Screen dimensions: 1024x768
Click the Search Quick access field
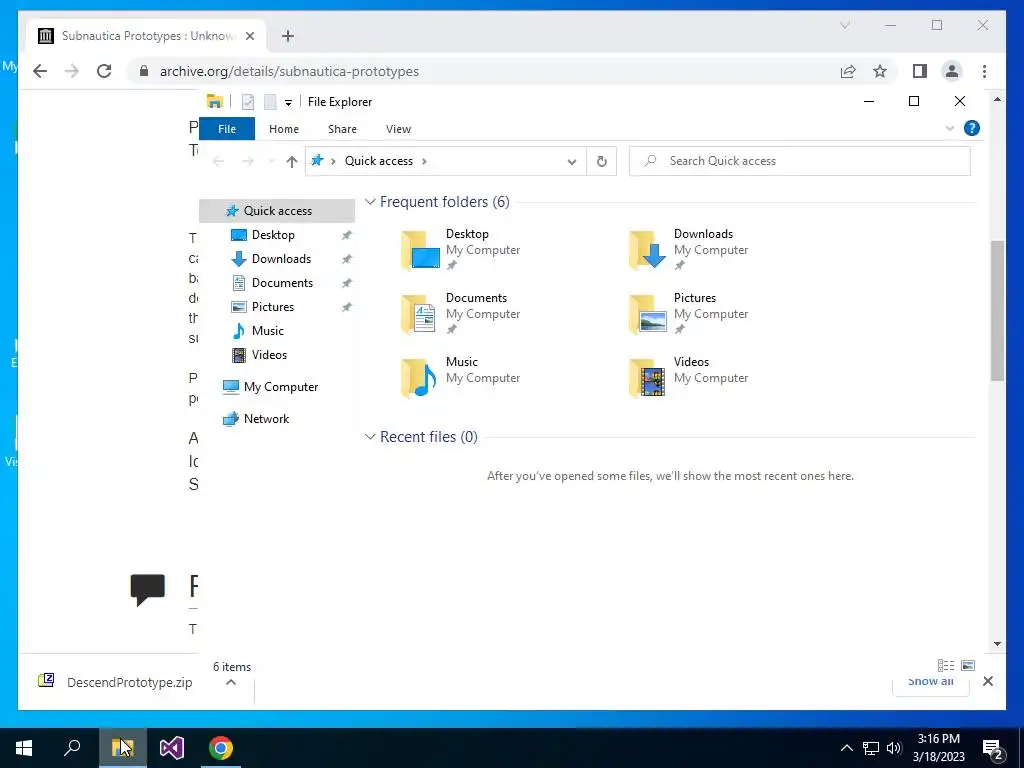[799, 161]
